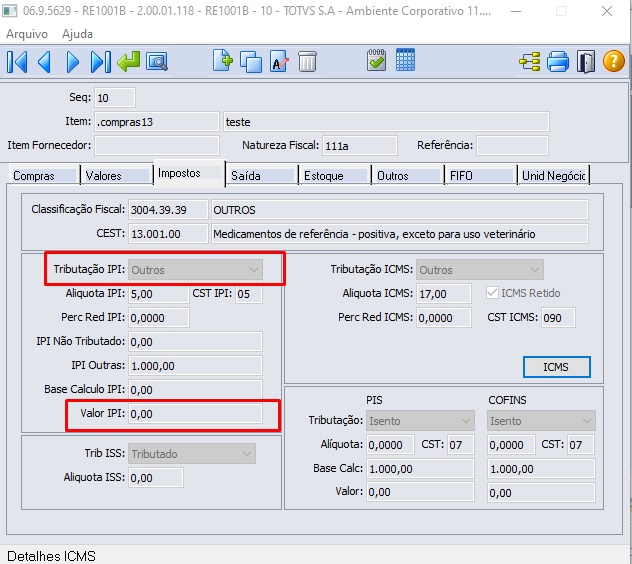Click the Aliquota ISS field

(x=156, y=477)
